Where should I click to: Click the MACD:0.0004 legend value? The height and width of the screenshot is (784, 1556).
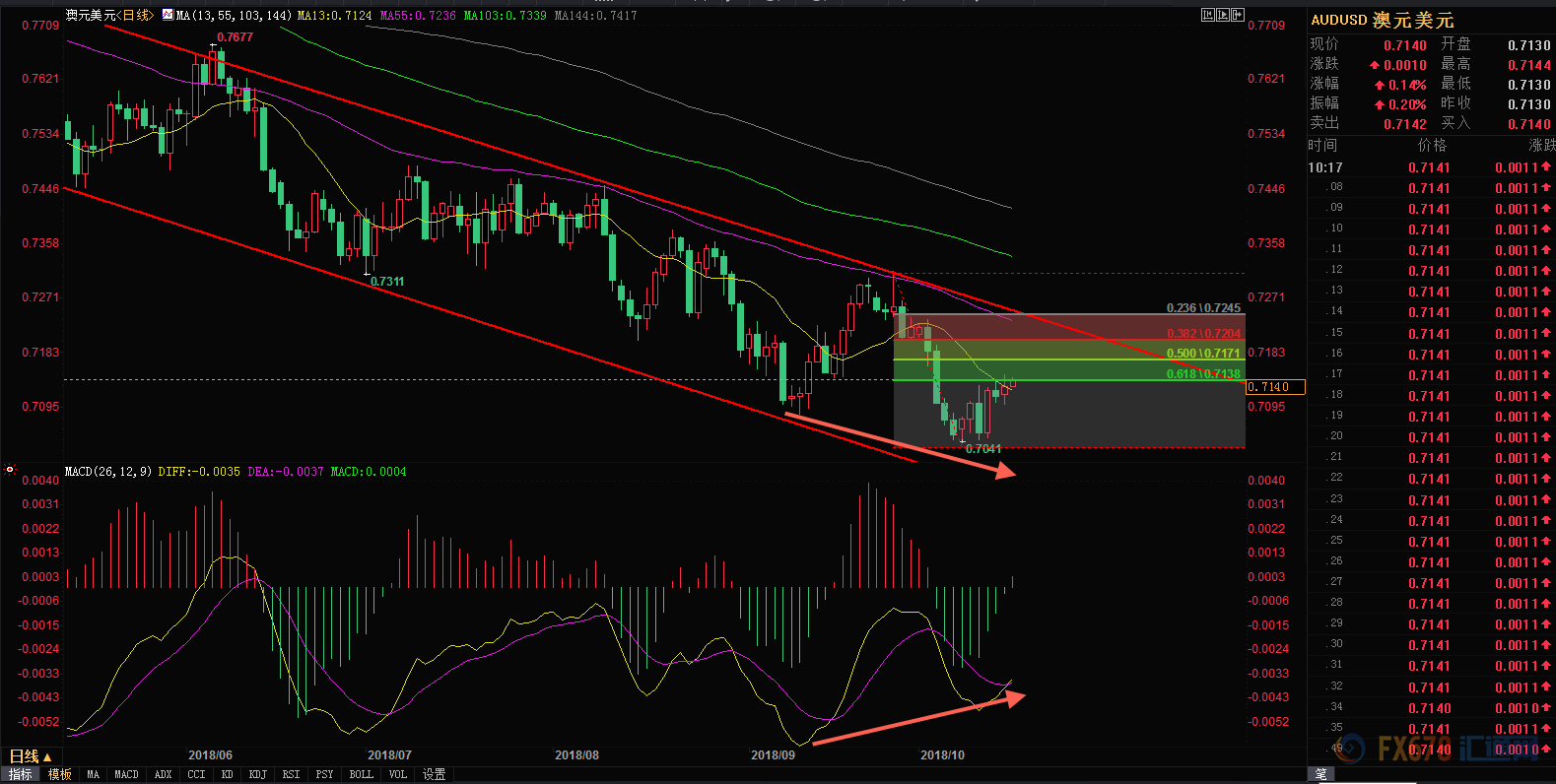pos(369,472)
